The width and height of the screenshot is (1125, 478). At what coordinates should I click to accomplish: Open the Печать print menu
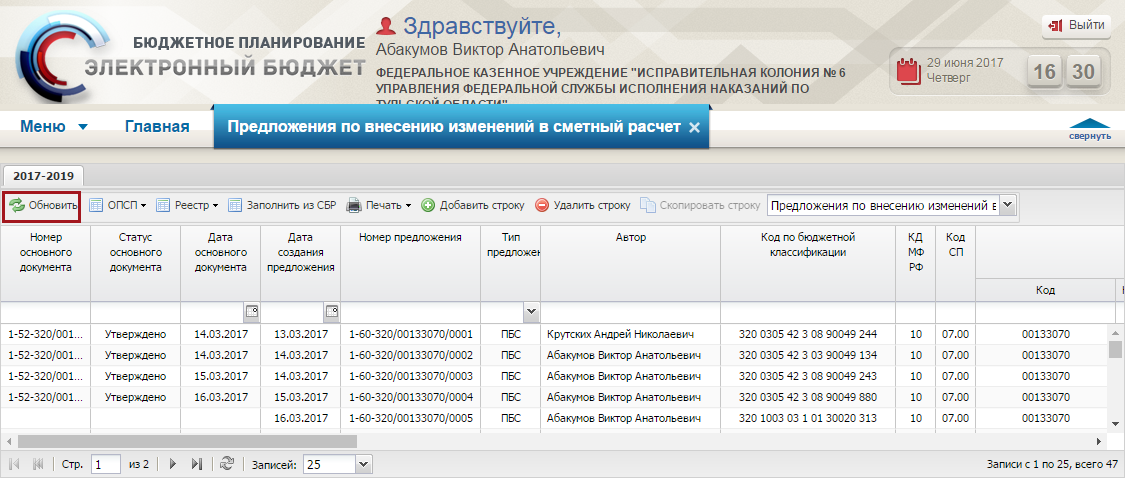pyautogui.click(x=379, y=205)
